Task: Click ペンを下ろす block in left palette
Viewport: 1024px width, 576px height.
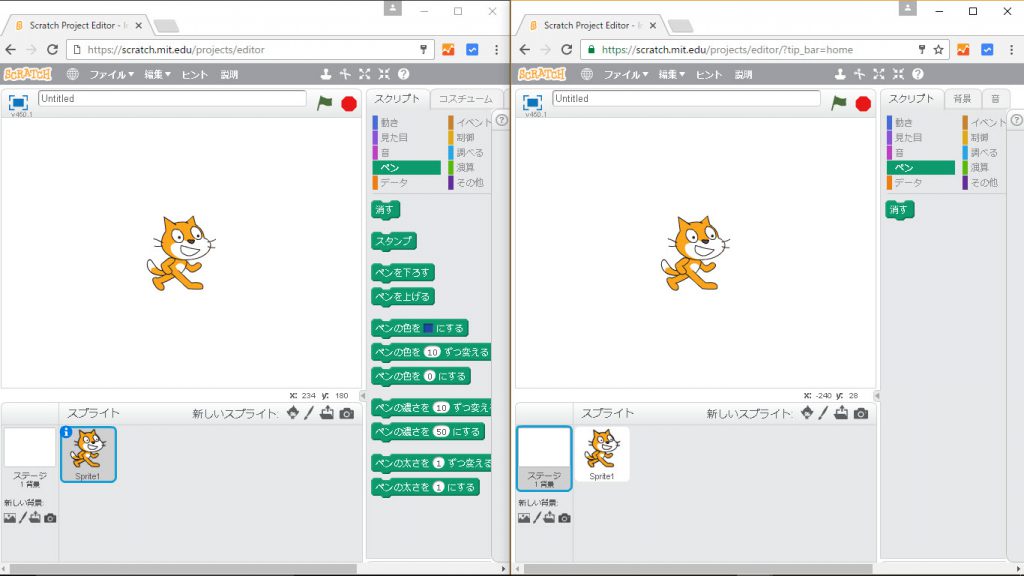Action: point(403,272)
